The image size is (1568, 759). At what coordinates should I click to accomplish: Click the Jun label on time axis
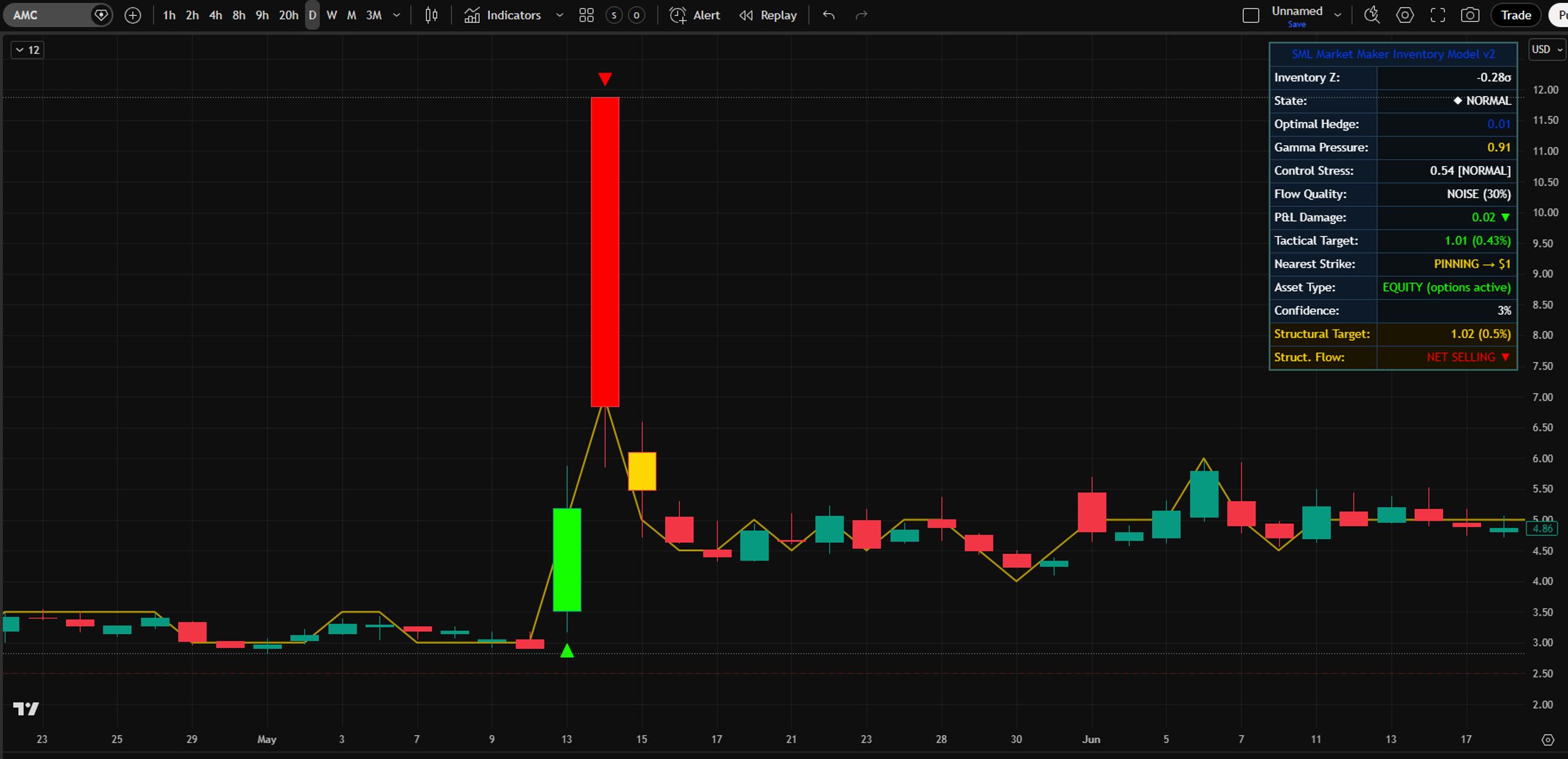click(x=1091, y=739)
